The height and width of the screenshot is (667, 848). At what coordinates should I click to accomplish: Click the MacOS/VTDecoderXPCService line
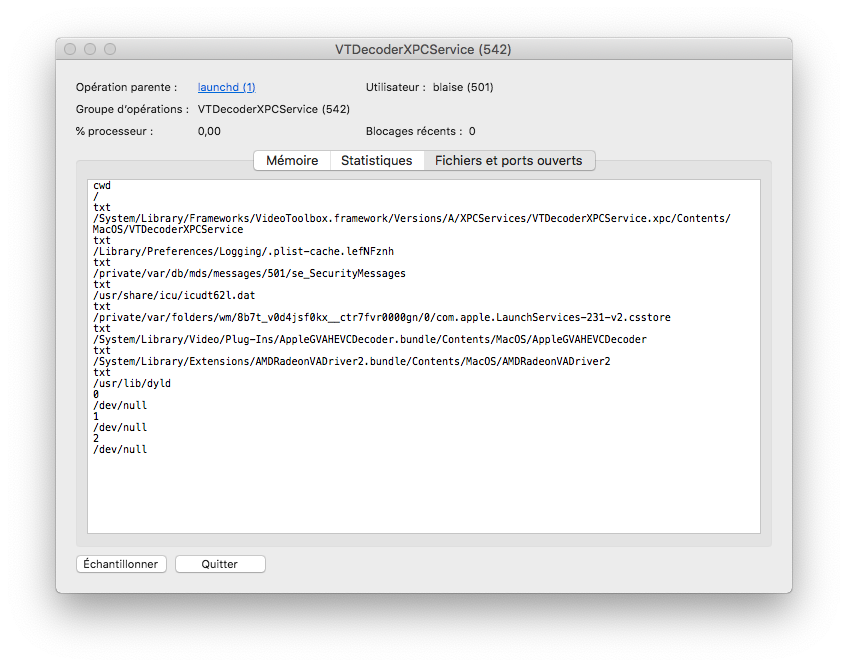pos(168,229)
